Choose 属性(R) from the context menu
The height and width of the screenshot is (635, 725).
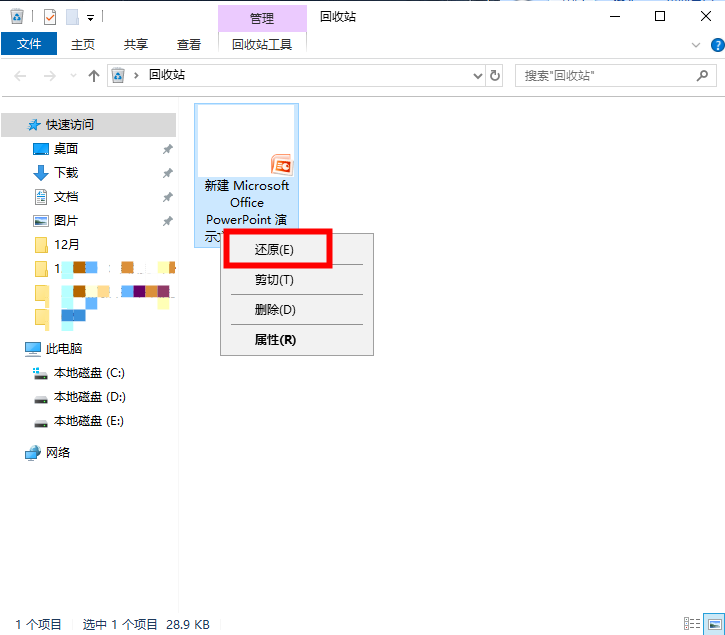coord(296,340)
